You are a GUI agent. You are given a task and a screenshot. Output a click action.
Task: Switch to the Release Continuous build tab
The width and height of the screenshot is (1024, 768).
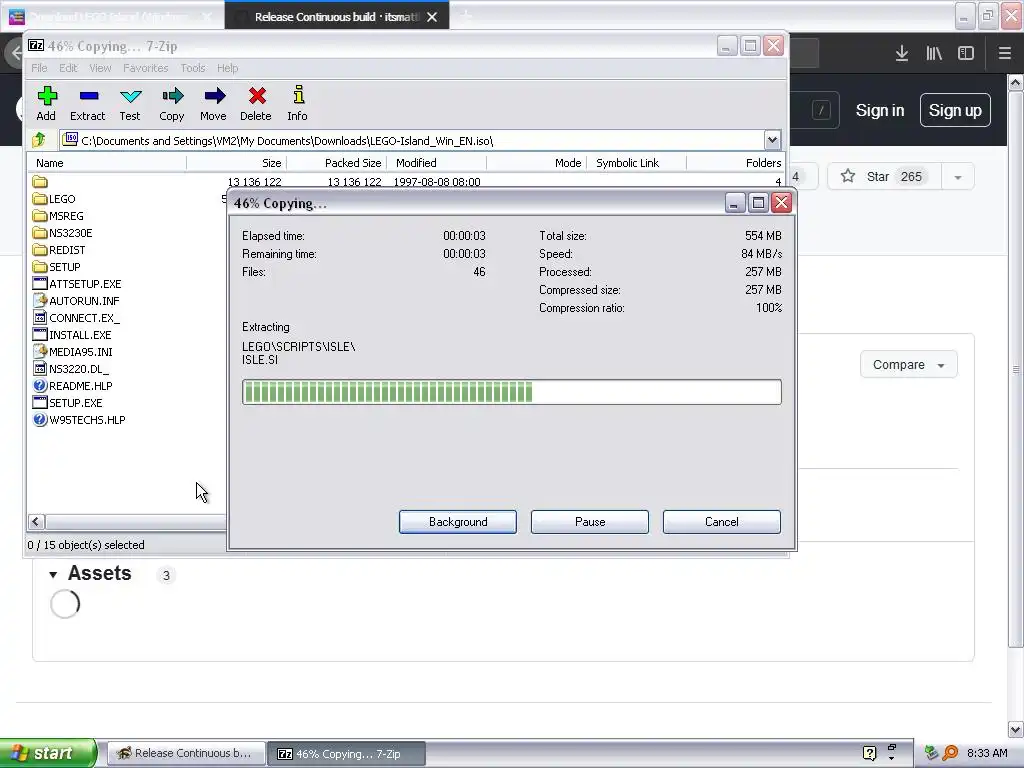[337, 17]
